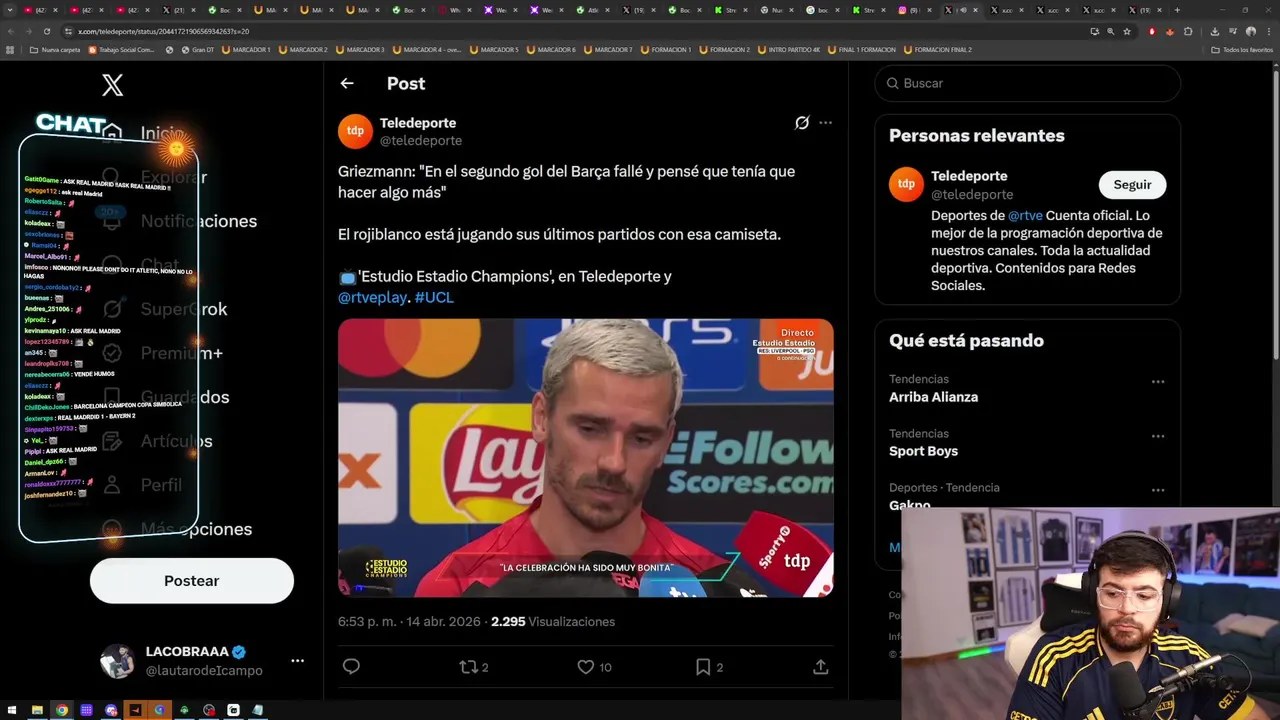Open the Gran DT bookmark
The image size is (1280, 720).
click(x=196, y=49)
